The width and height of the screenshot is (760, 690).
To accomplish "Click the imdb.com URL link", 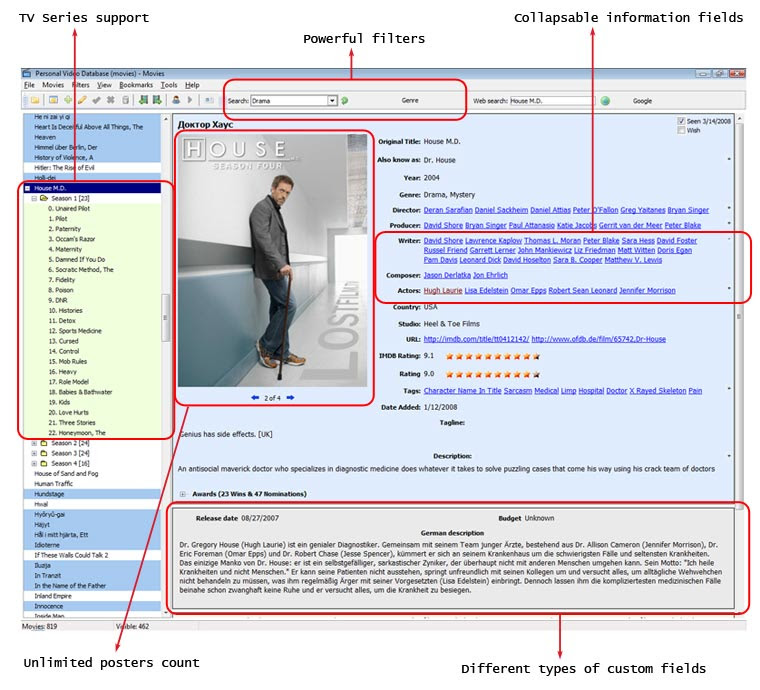I will [x=476, y=339].
